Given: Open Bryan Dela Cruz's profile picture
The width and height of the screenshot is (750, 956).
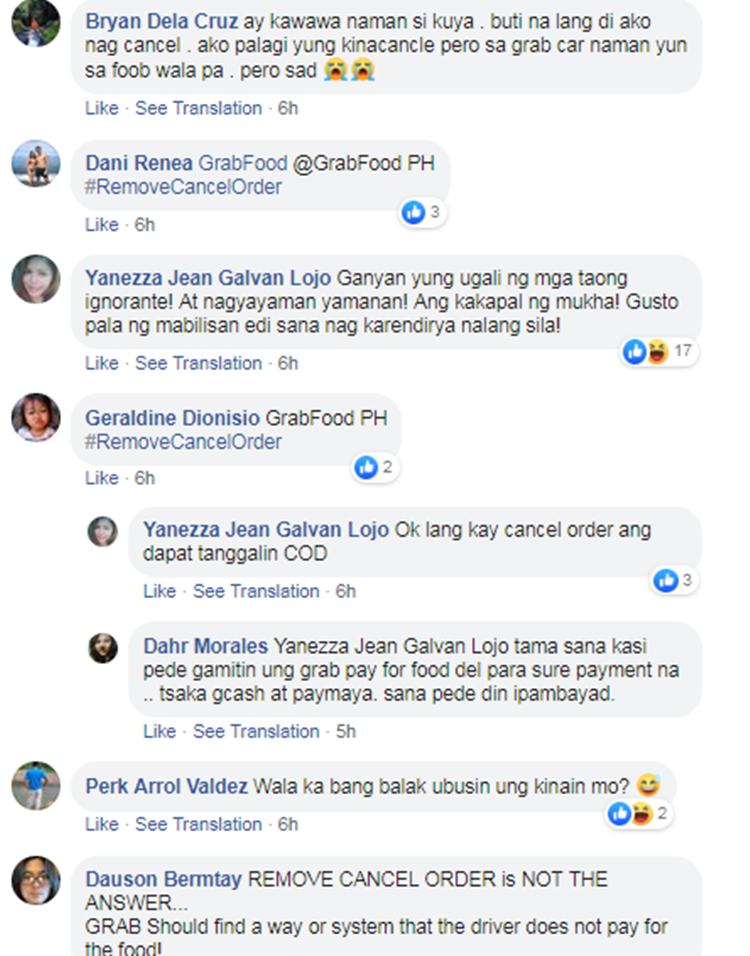Looking at the screenshot, I should [36, 23].
